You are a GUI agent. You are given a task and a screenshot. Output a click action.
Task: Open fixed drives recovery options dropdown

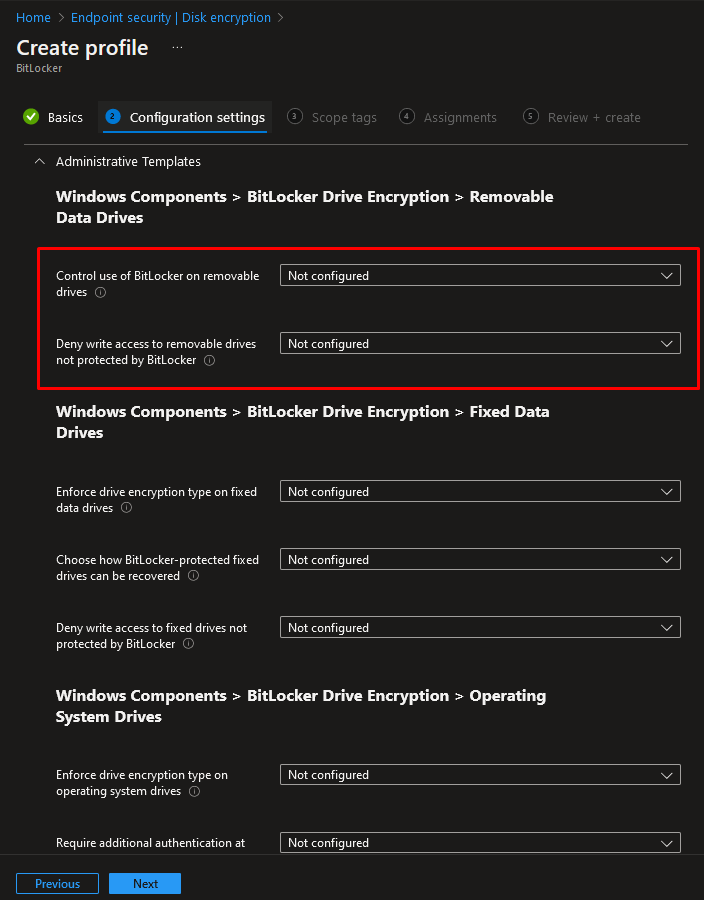pos(480,560)
